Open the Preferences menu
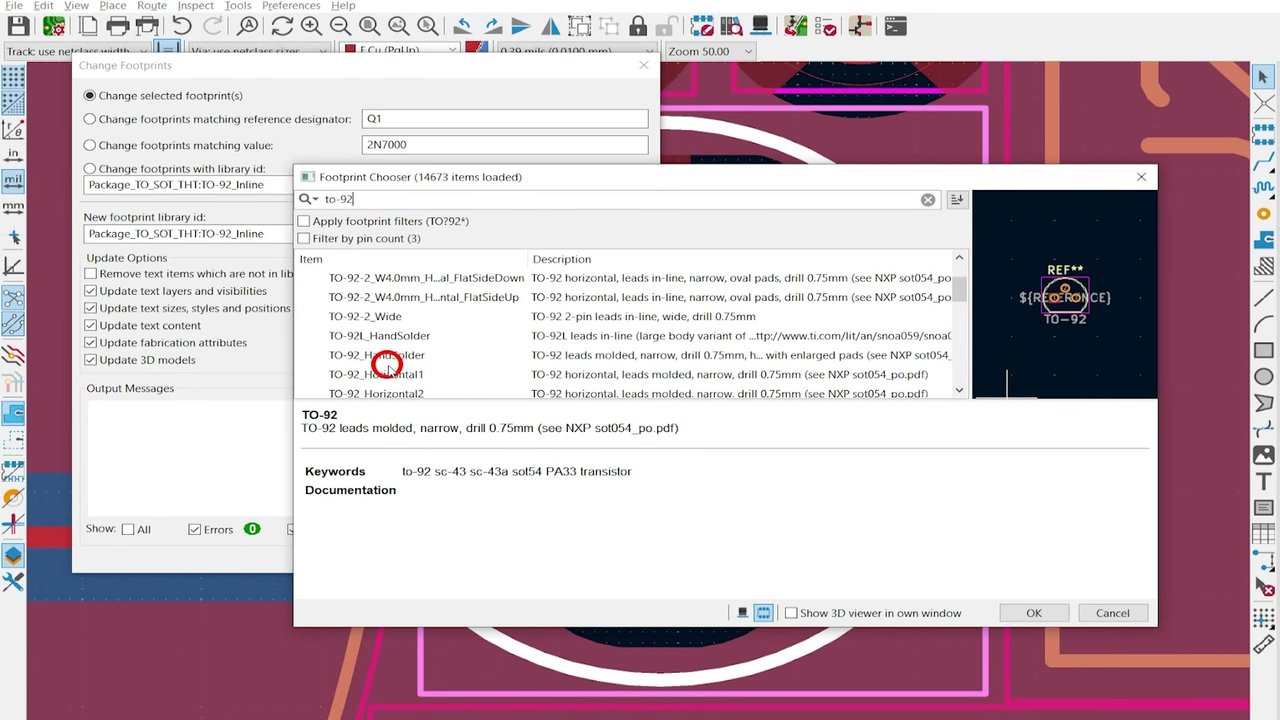The height and width of the screenshot is (720, 1280). coord(291,6)
